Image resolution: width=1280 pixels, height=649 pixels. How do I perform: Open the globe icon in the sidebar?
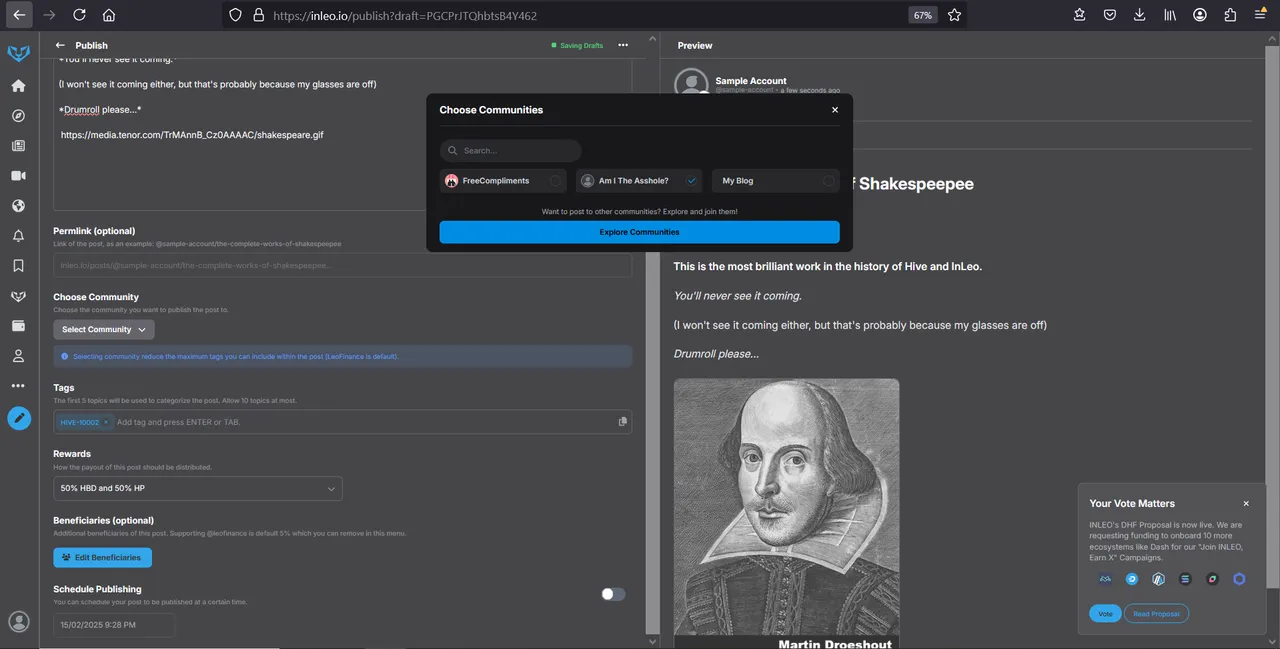tap(18, 206)
